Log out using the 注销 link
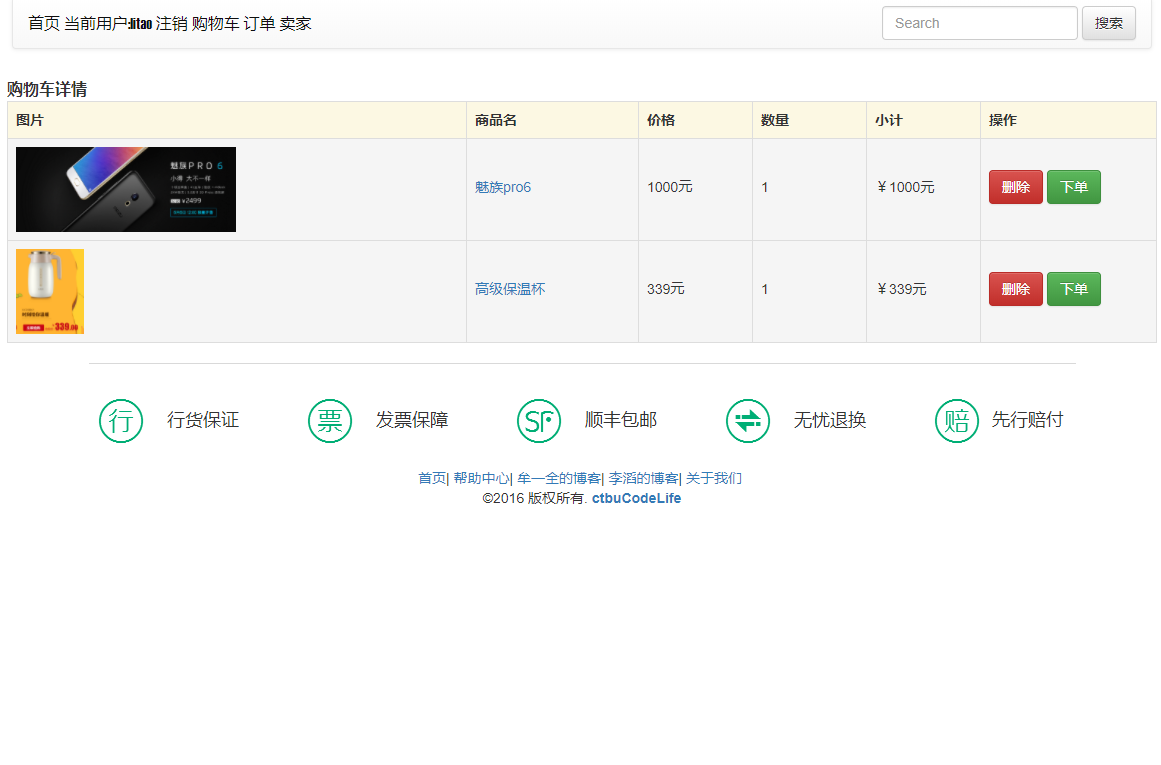1161x765 pixels. (x=171, y=23)
